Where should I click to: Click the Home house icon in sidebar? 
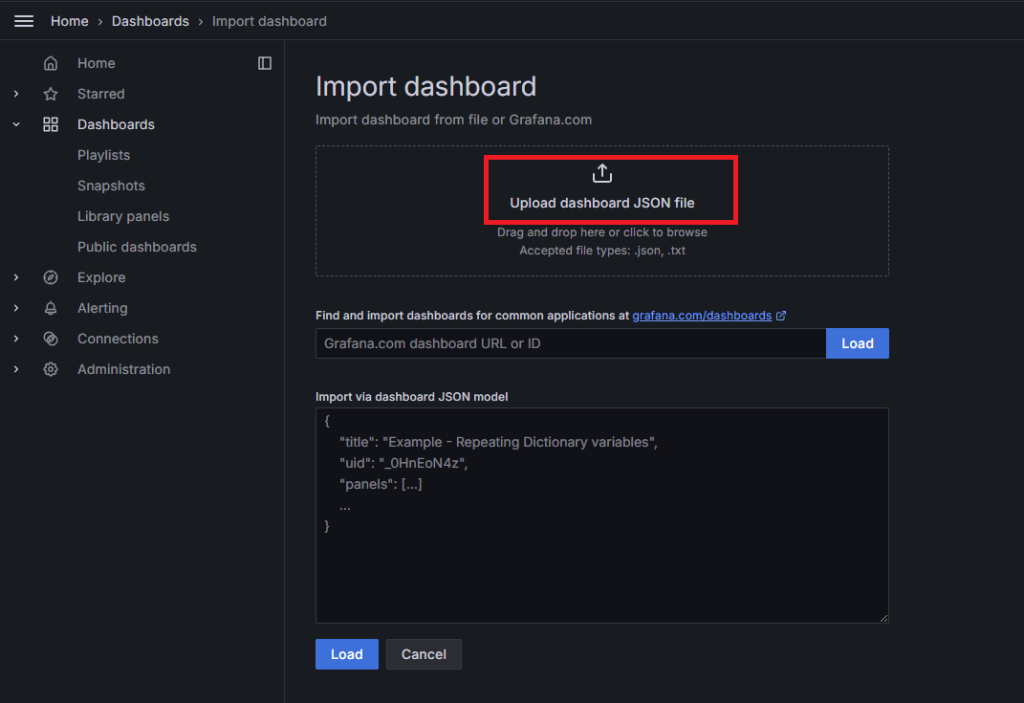[50, 63]
